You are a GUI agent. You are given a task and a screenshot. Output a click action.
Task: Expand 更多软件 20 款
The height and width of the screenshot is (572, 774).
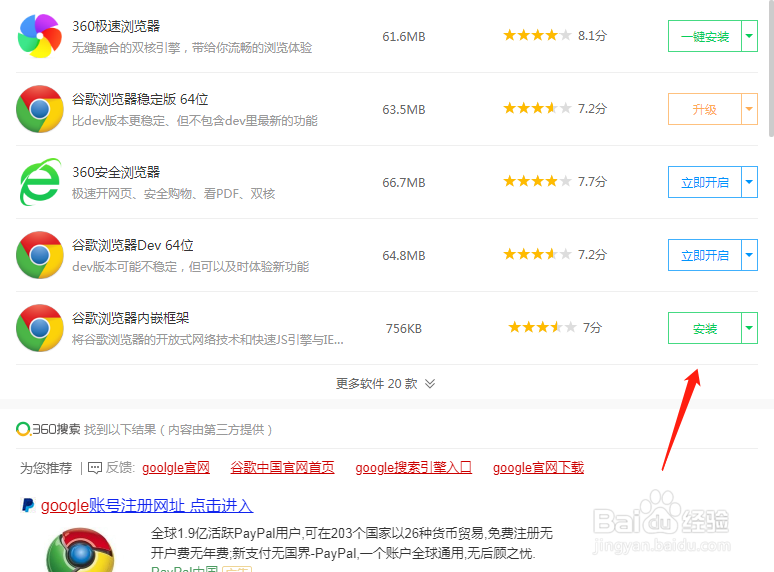[386, 383]
